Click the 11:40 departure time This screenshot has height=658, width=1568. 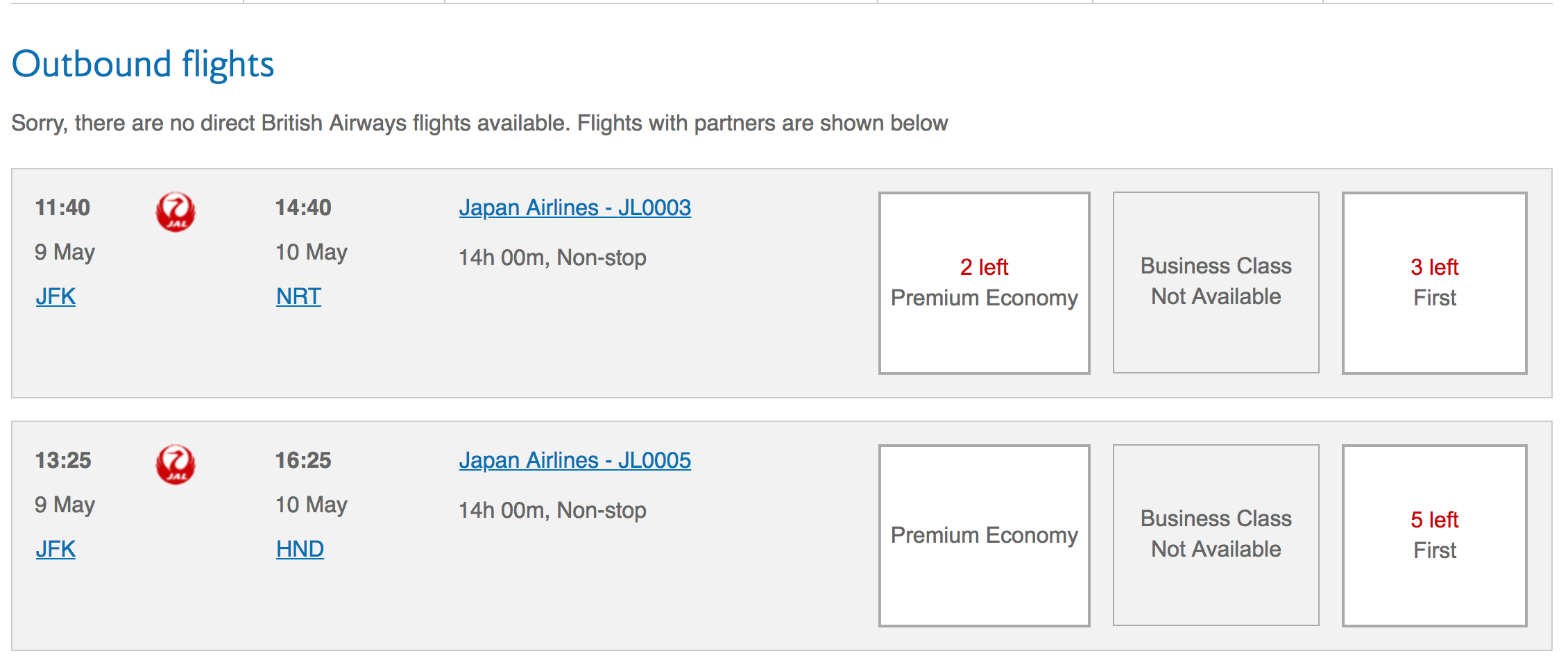click(x=62, y=208)
